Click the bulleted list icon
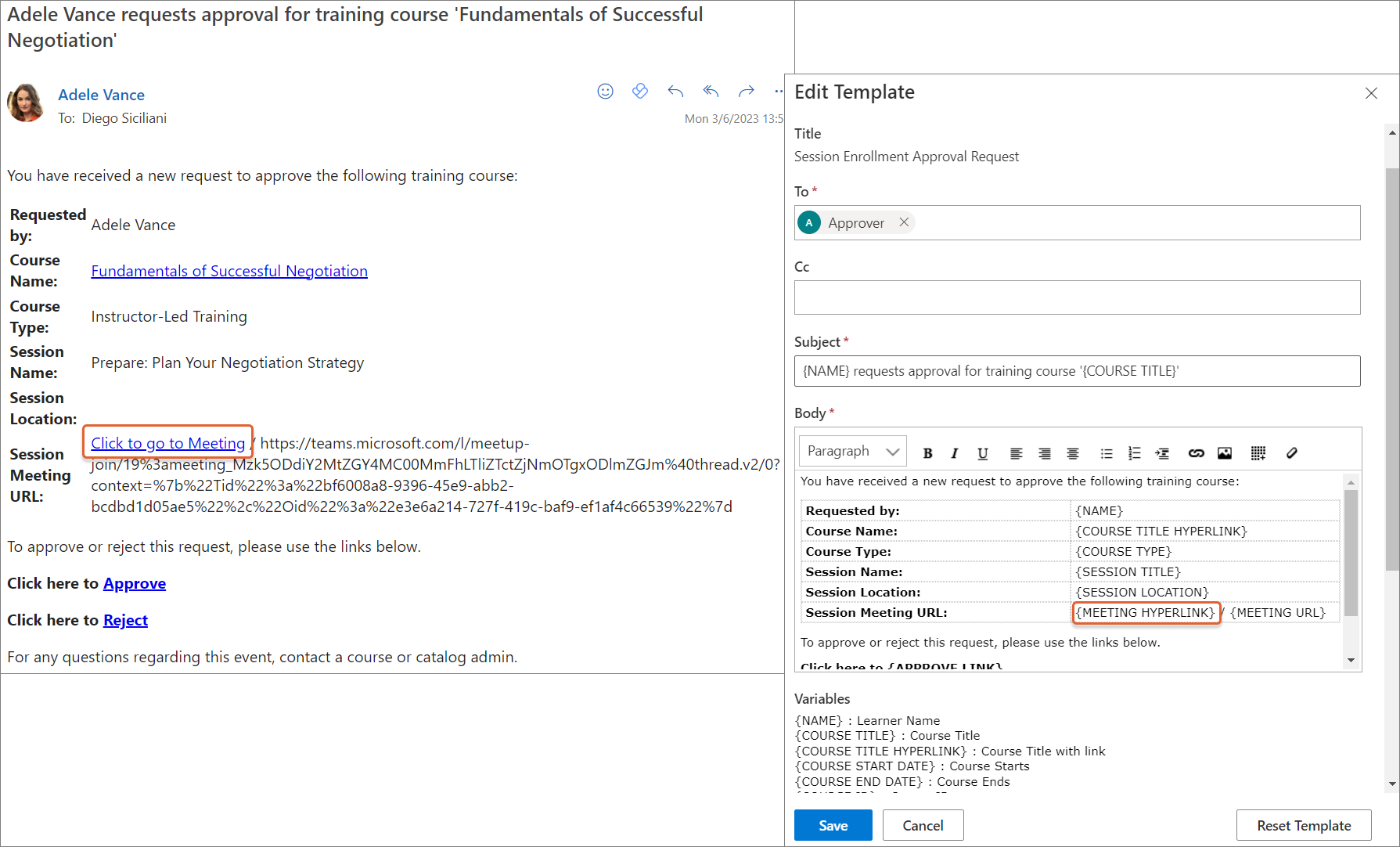The image size is (1400, 847). click(x=1106, y=453)
